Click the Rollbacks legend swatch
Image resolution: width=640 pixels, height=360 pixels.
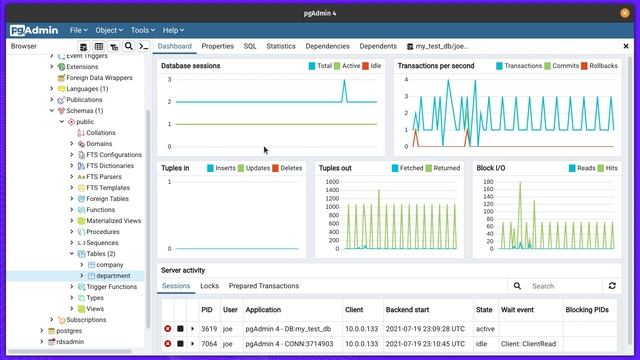(584, 66)
